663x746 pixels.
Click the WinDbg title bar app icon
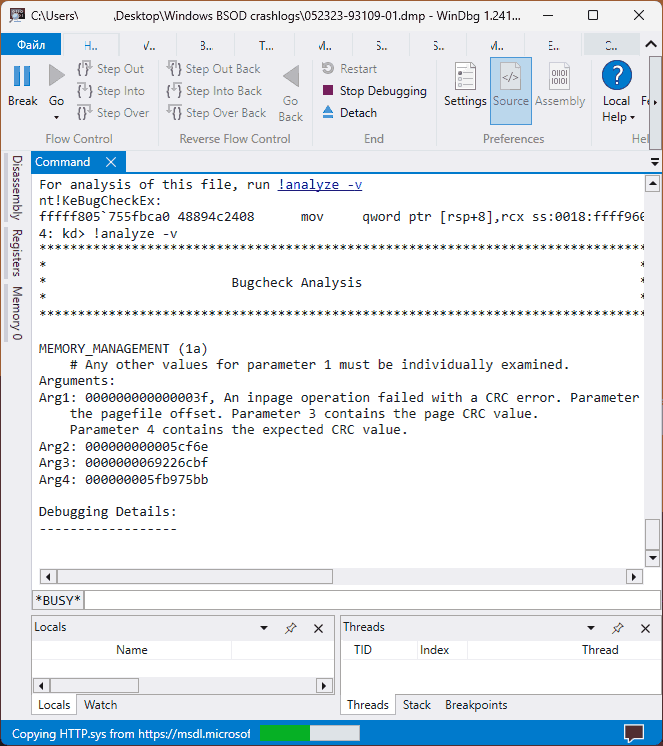pyautogui.click(x=17, y=15)
